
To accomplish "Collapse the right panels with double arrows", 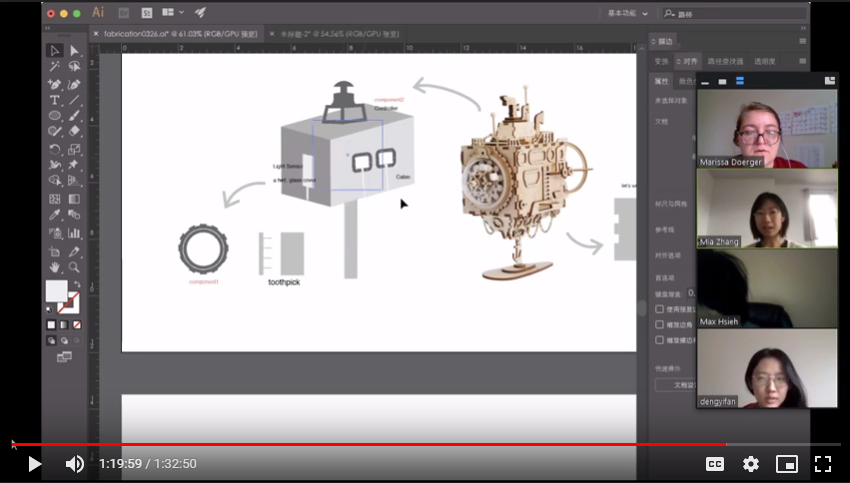I will point(803,28).
